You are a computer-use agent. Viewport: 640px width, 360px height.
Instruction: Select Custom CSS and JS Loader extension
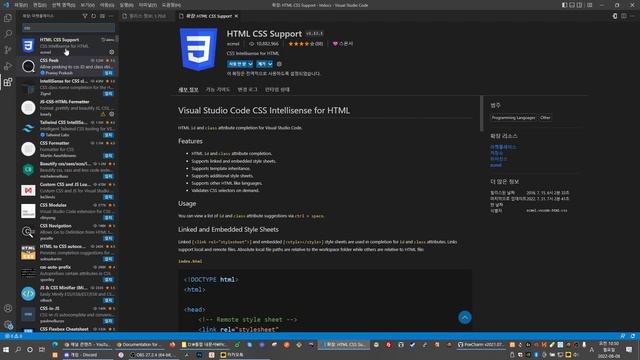pyautogui.click(x=67, y=191)
